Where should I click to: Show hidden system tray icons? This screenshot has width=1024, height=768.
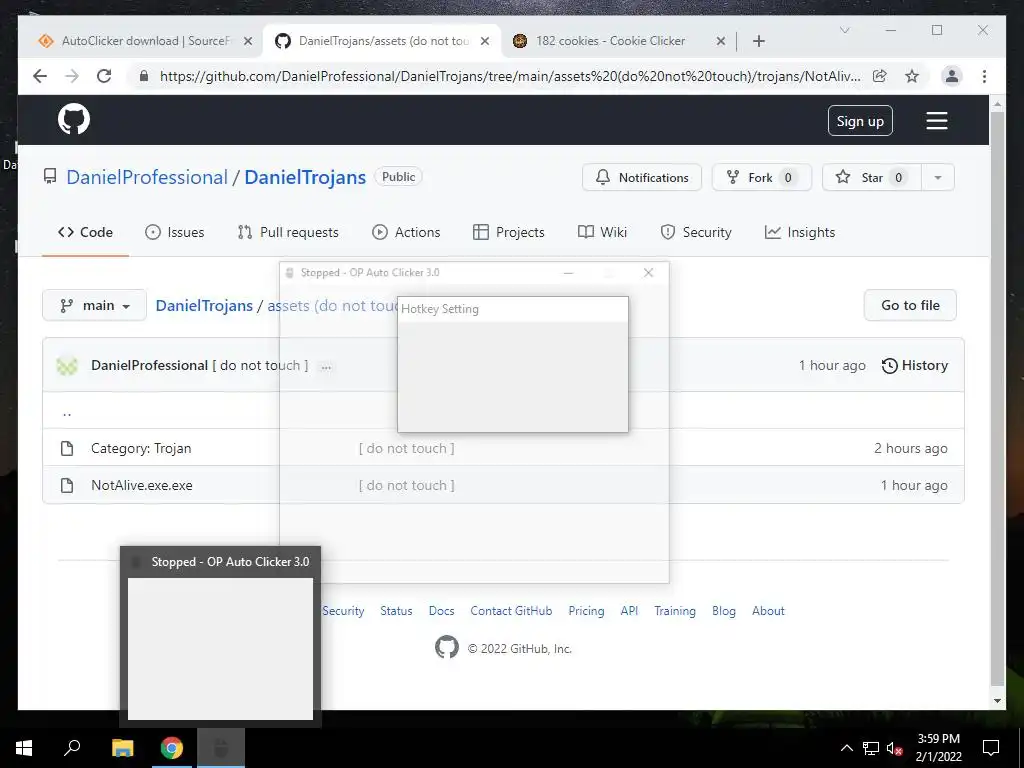coord(846,748)
